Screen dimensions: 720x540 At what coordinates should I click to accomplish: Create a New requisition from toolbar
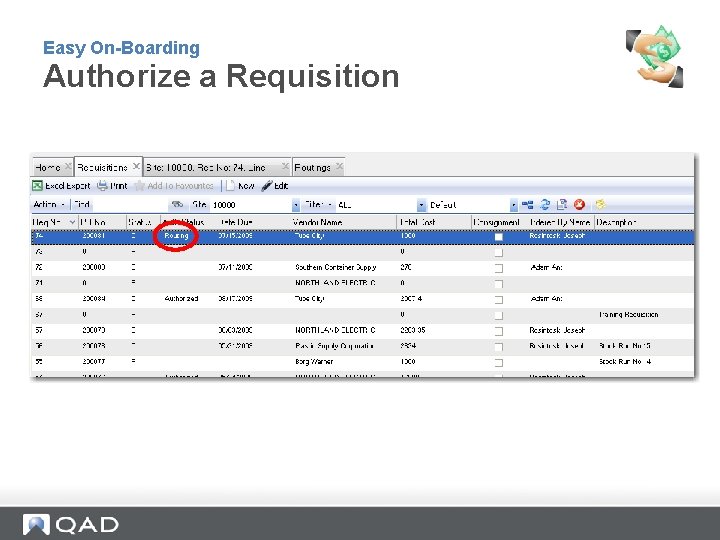click(x=240, y=186)
